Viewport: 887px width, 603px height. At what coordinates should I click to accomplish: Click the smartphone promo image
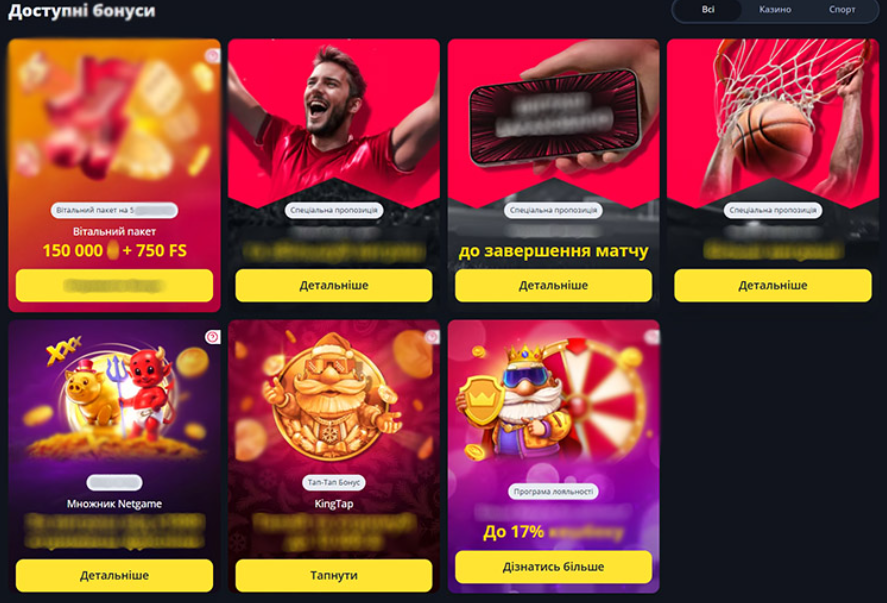(555, 117)
